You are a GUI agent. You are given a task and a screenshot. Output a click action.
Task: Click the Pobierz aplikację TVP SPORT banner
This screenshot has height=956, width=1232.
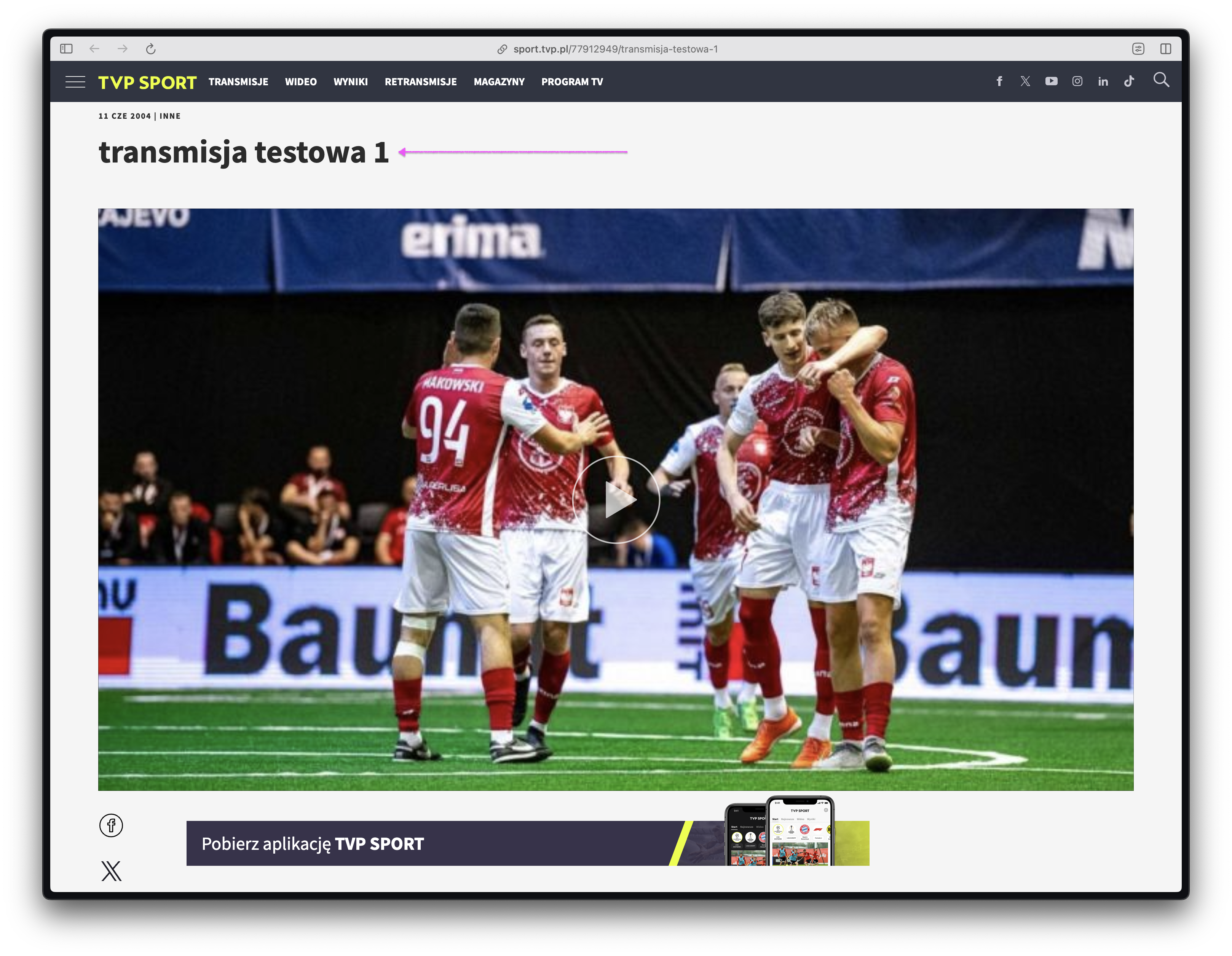[527, 843]
